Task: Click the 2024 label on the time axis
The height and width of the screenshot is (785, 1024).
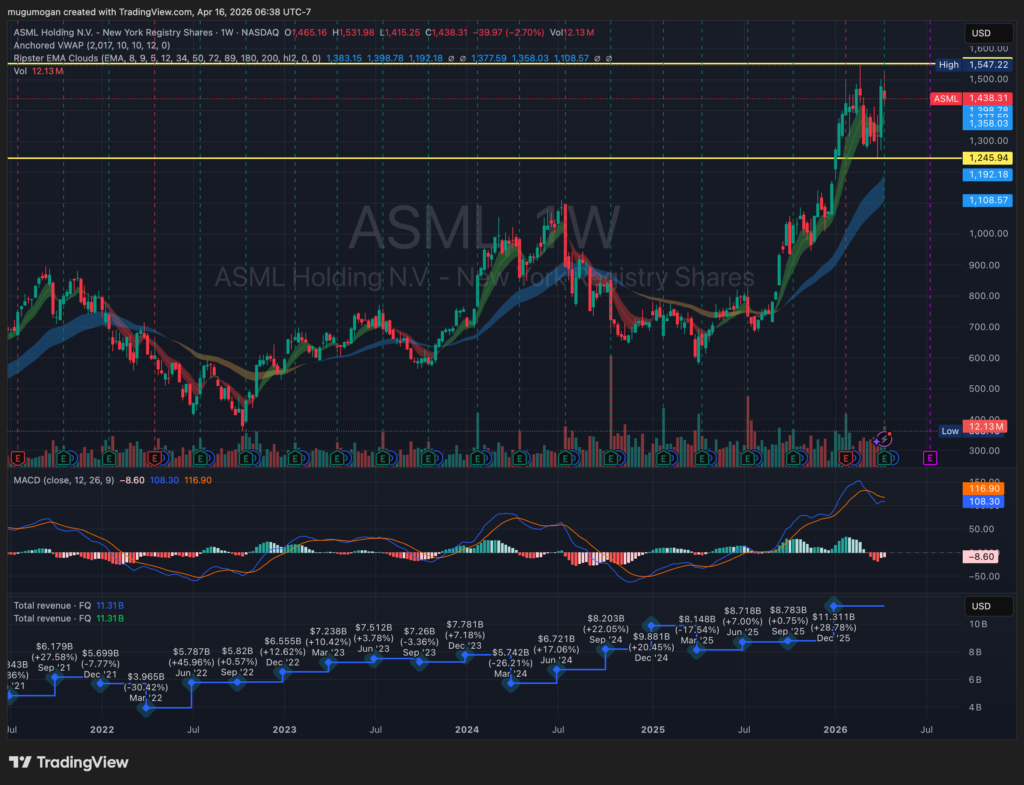Action: [x=467, y=730]
